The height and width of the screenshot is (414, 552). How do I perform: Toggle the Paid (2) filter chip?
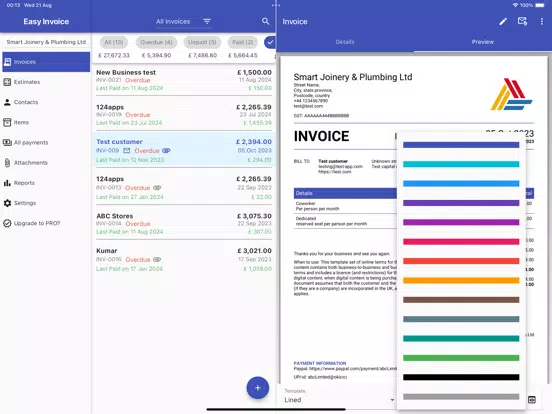[x=243, y=42]
